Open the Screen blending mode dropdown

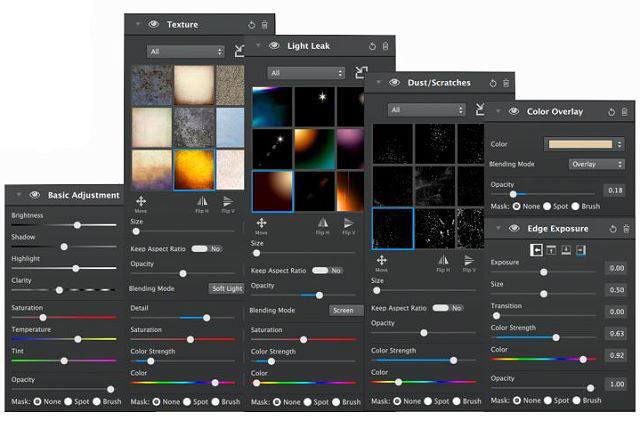346,310
